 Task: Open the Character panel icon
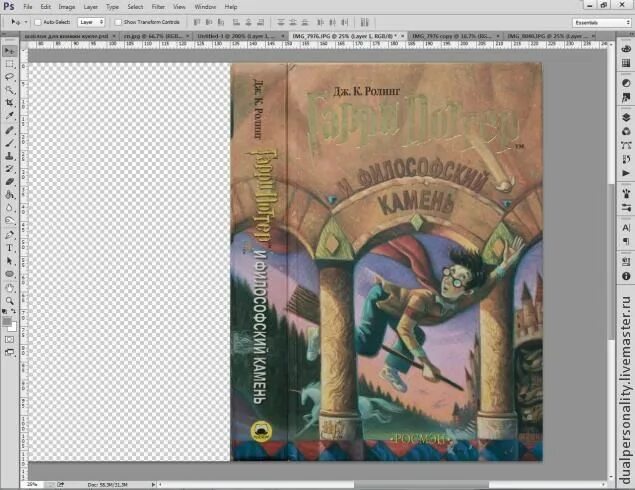(626, 228)
